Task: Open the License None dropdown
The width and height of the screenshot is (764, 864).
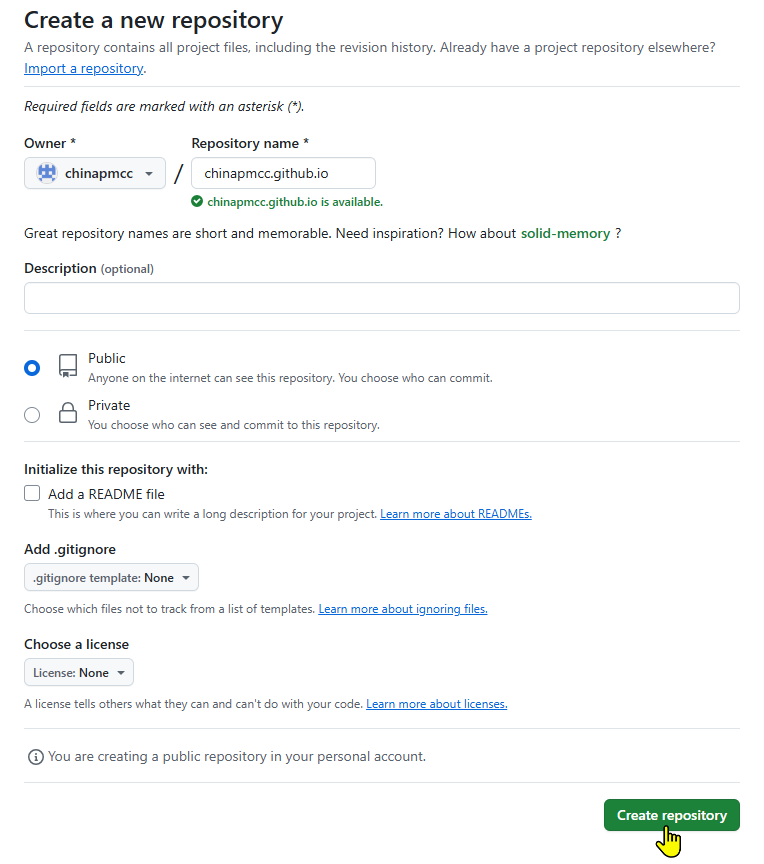Action: click(79, 673)
